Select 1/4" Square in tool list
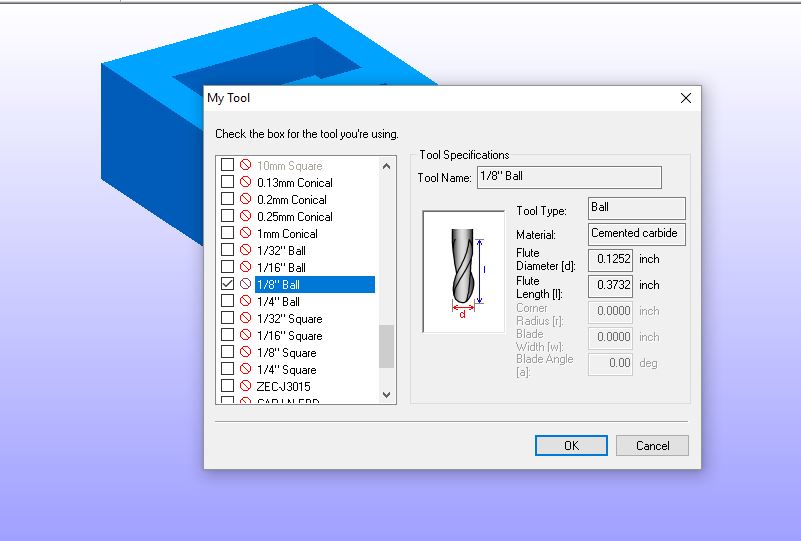This screenshot has height=541, width=801. point(287,370)
